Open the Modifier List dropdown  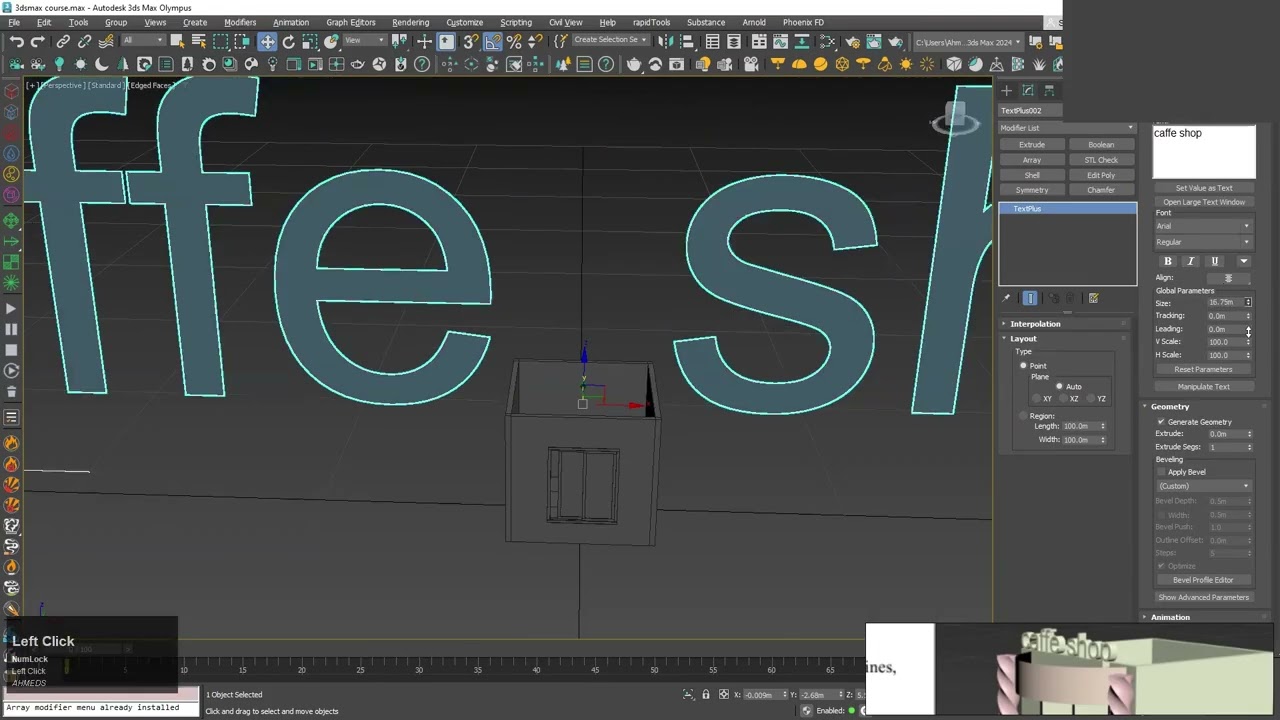pos(1068,128)
